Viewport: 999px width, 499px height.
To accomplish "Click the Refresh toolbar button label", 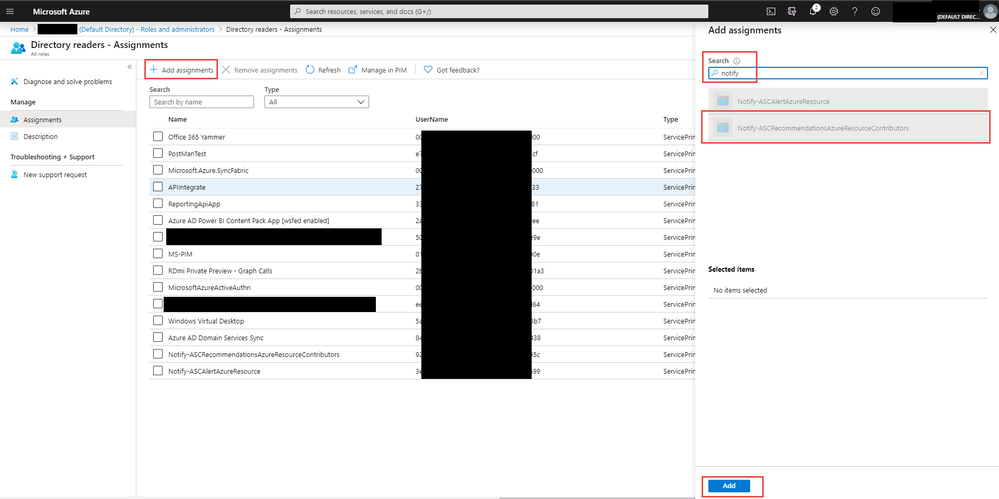I will click(329, 70).
